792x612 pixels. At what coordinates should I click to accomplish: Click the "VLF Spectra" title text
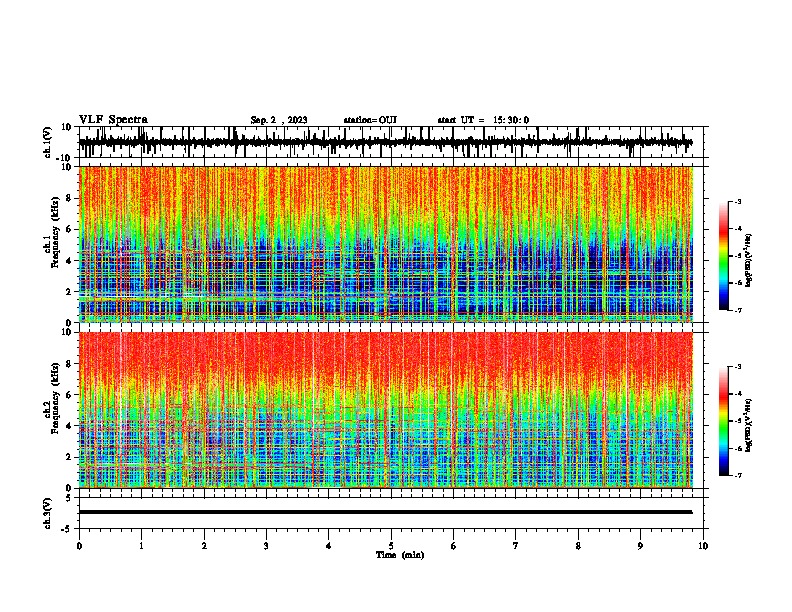113,119
